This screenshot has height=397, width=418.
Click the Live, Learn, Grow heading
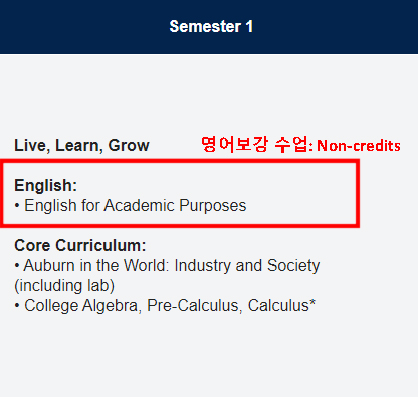pos(82,146)
